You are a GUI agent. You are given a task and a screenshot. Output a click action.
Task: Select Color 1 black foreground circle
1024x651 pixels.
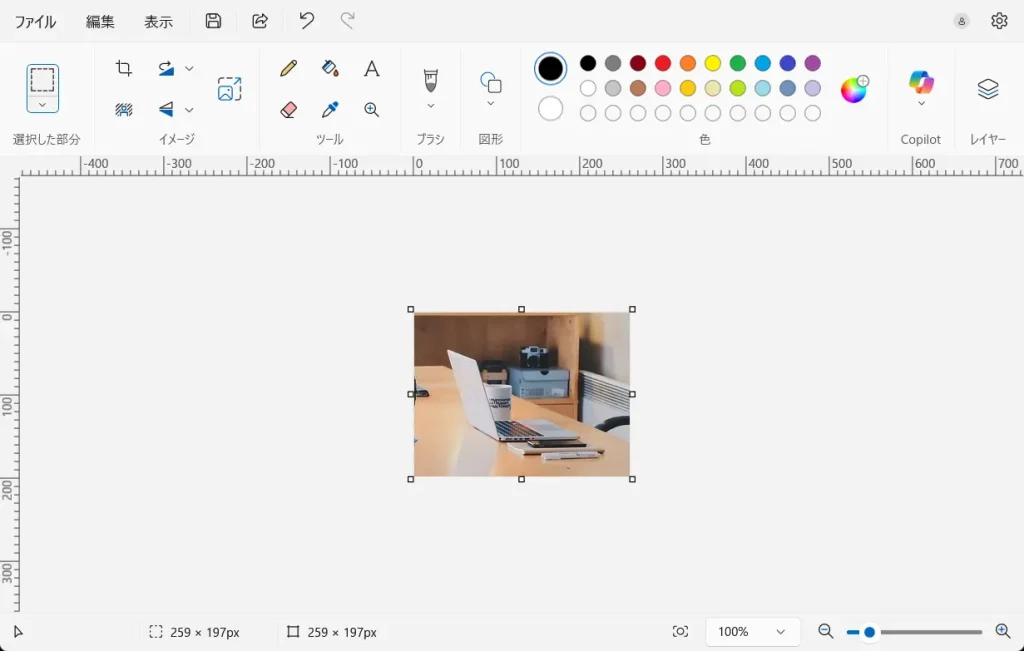(551, 69)
